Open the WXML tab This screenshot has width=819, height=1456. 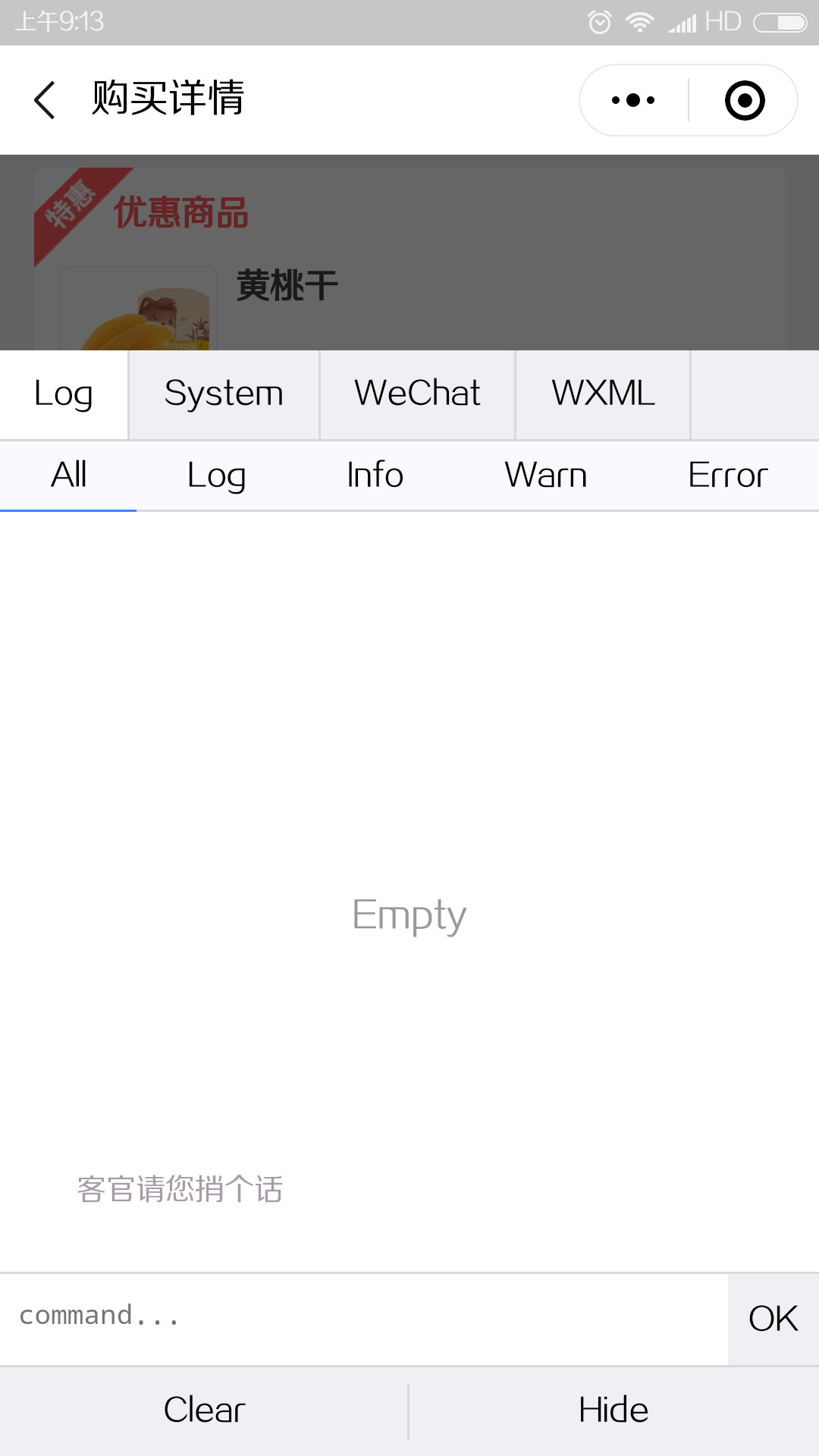[603, 394]
